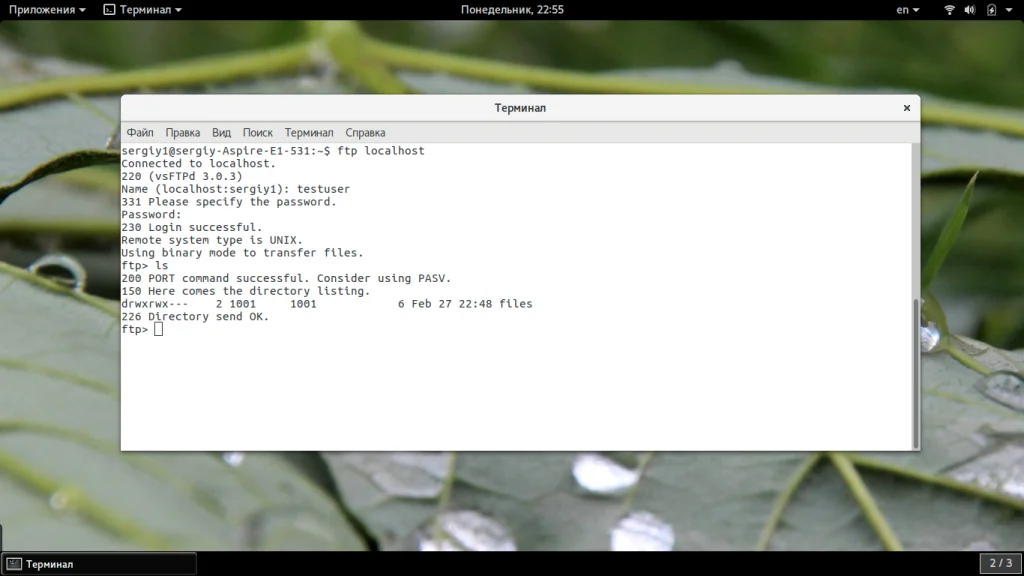The image size is (1024, 576).
Task: Click the terminal icon in top bar
Action: [x=109, y=10]
